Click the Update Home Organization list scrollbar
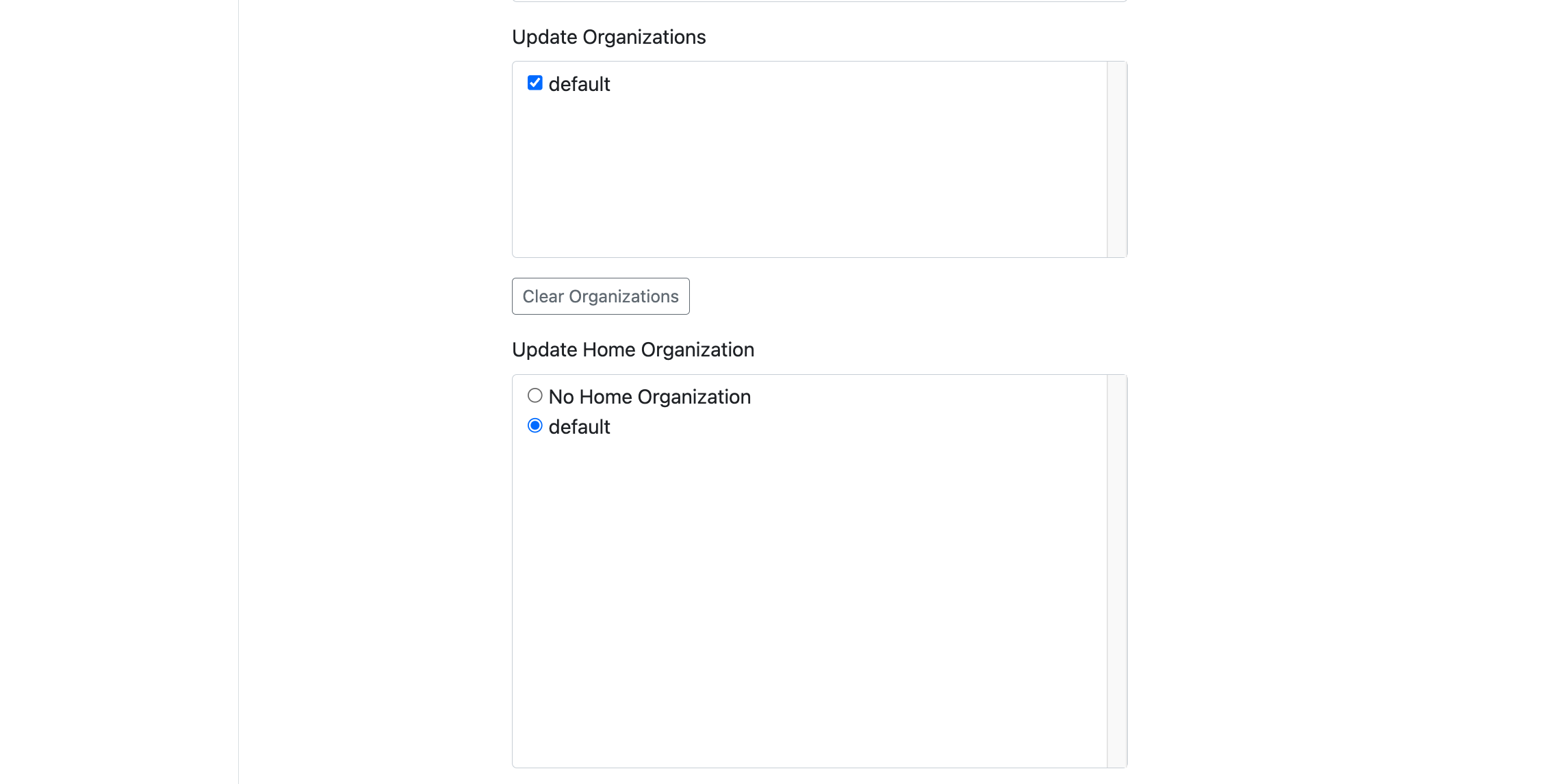Image resolution: width=1544 pixels, height=784 pixels. (1117, 571)
